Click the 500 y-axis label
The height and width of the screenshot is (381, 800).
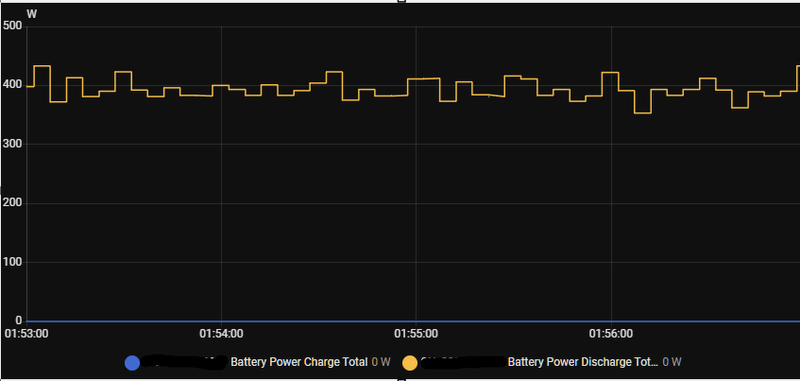pos(12,26)
